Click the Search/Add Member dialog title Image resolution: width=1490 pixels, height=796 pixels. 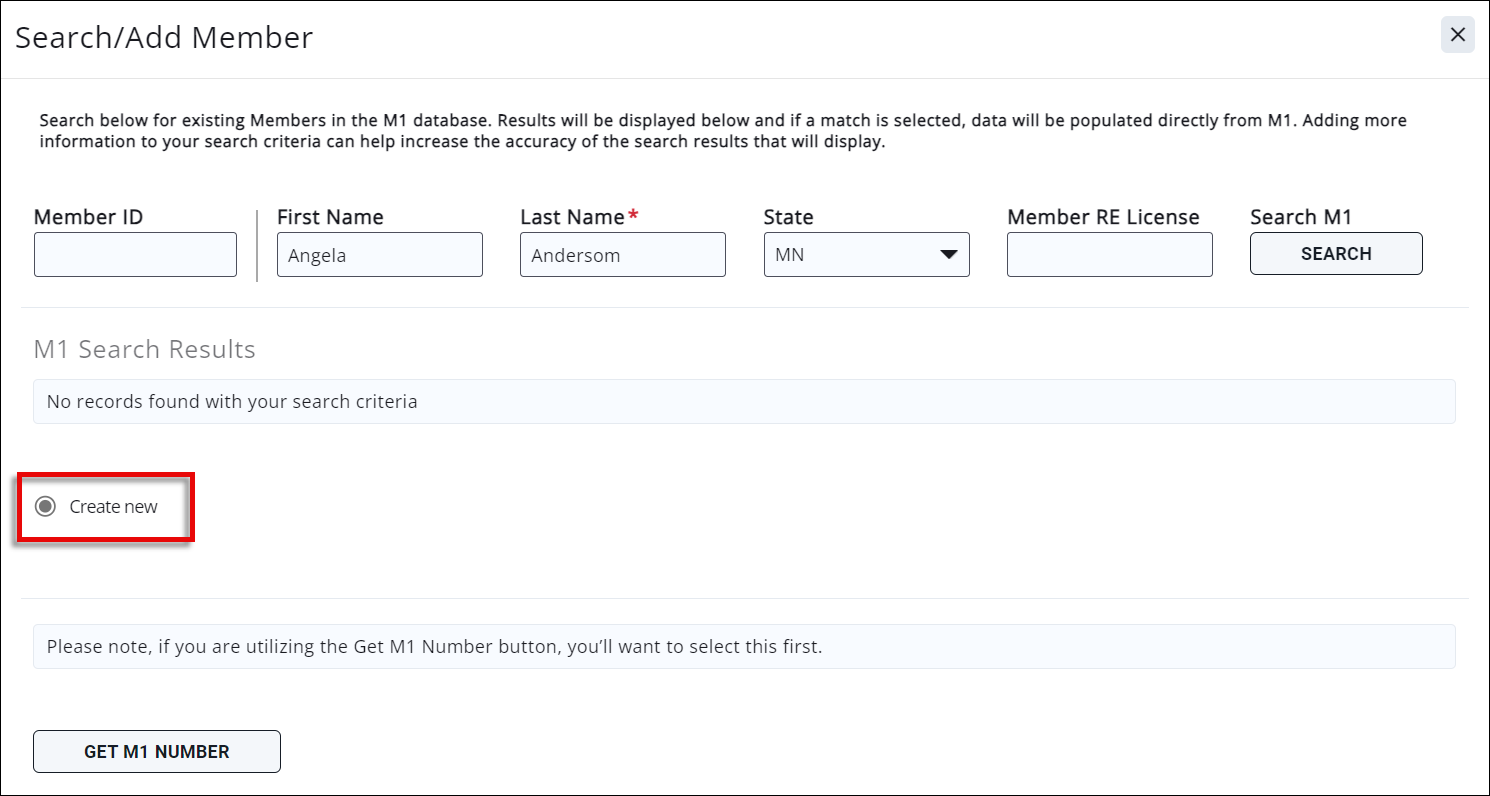coord(163,37)
